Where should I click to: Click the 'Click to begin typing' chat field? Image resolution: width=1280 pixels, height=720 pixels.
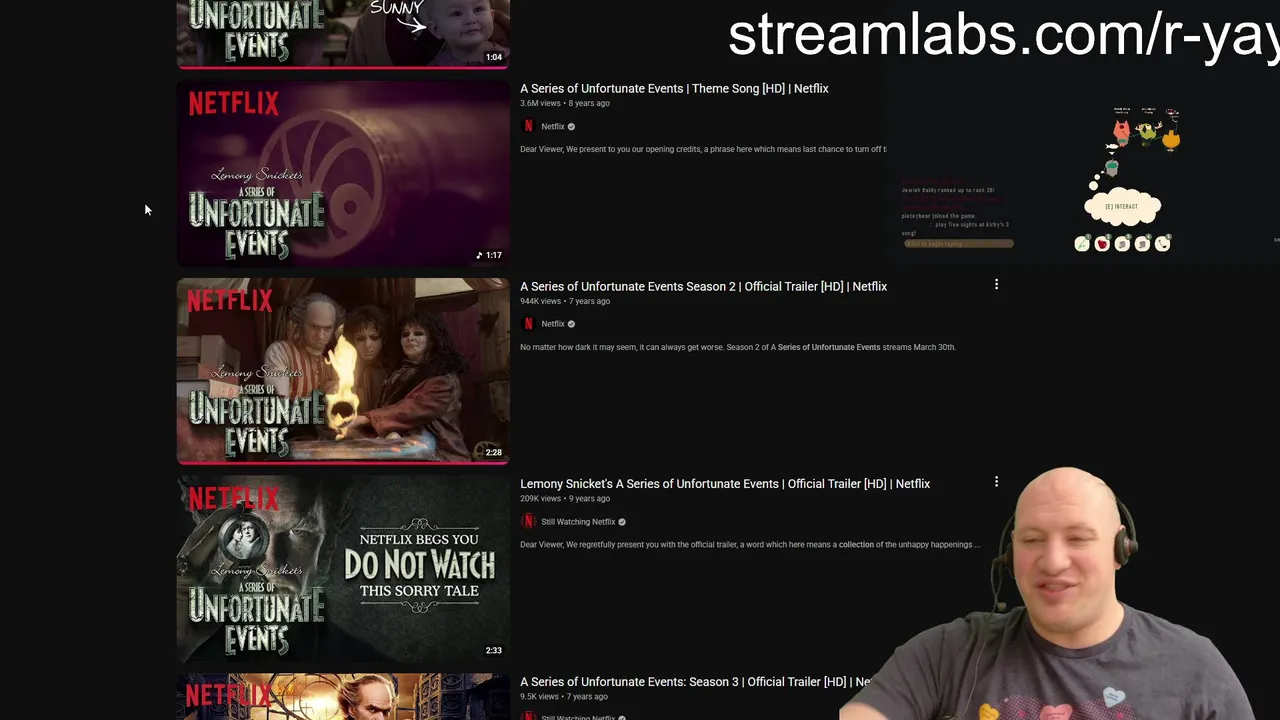point(959,244)
